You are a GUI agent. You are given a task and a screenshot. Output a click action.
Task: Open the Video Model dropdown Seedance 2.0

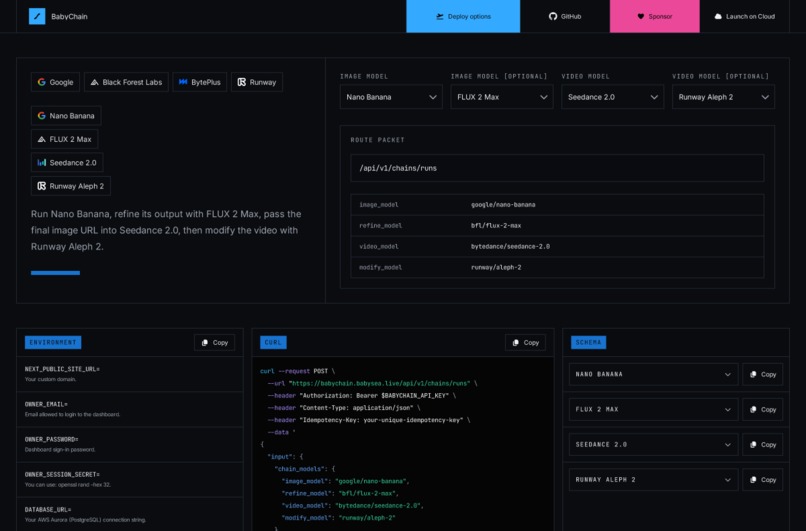tap(613, 97)
